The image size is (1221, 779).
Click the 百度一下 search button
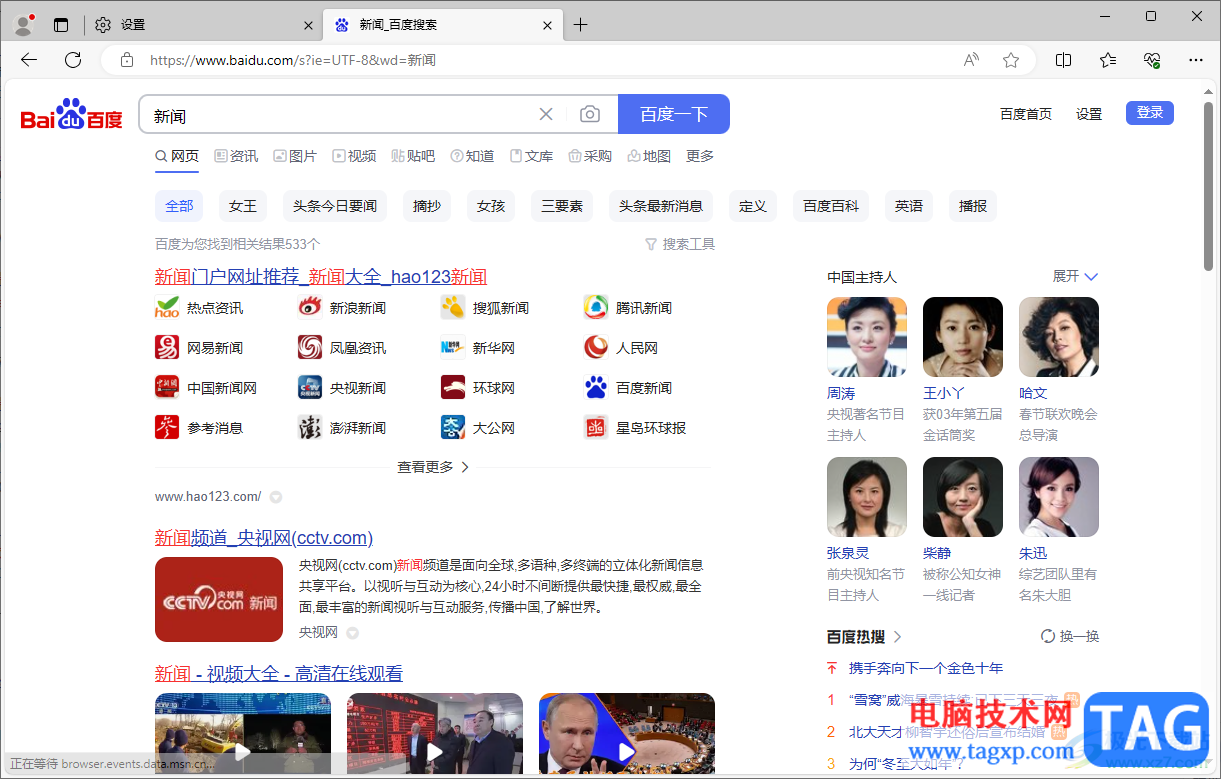click(674, 114)
